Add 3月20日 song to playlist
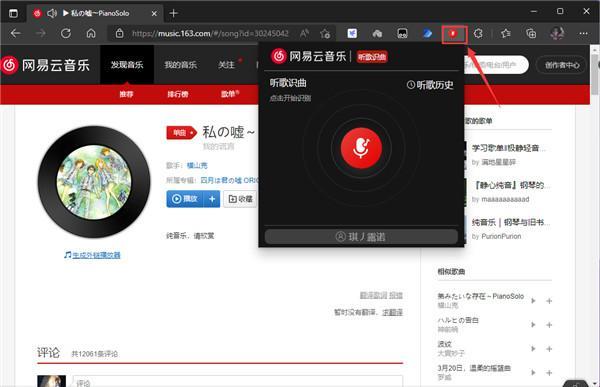Image resolution: width=600 pixels, height=387 pixels. pyautogui.click(x=549, y=373)
